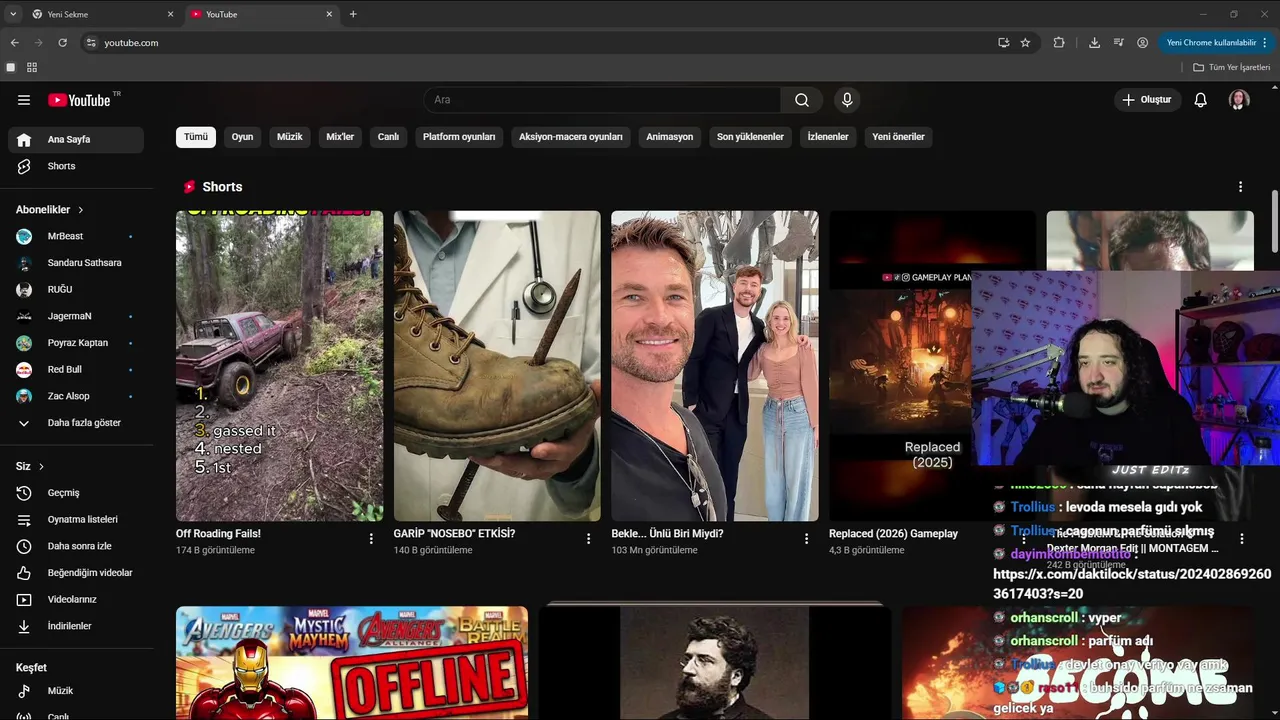Viewport: 1280px width, 720px height.
Task: Expand Daha fazla göster subscriptions
Action: [x=76, y=423]
